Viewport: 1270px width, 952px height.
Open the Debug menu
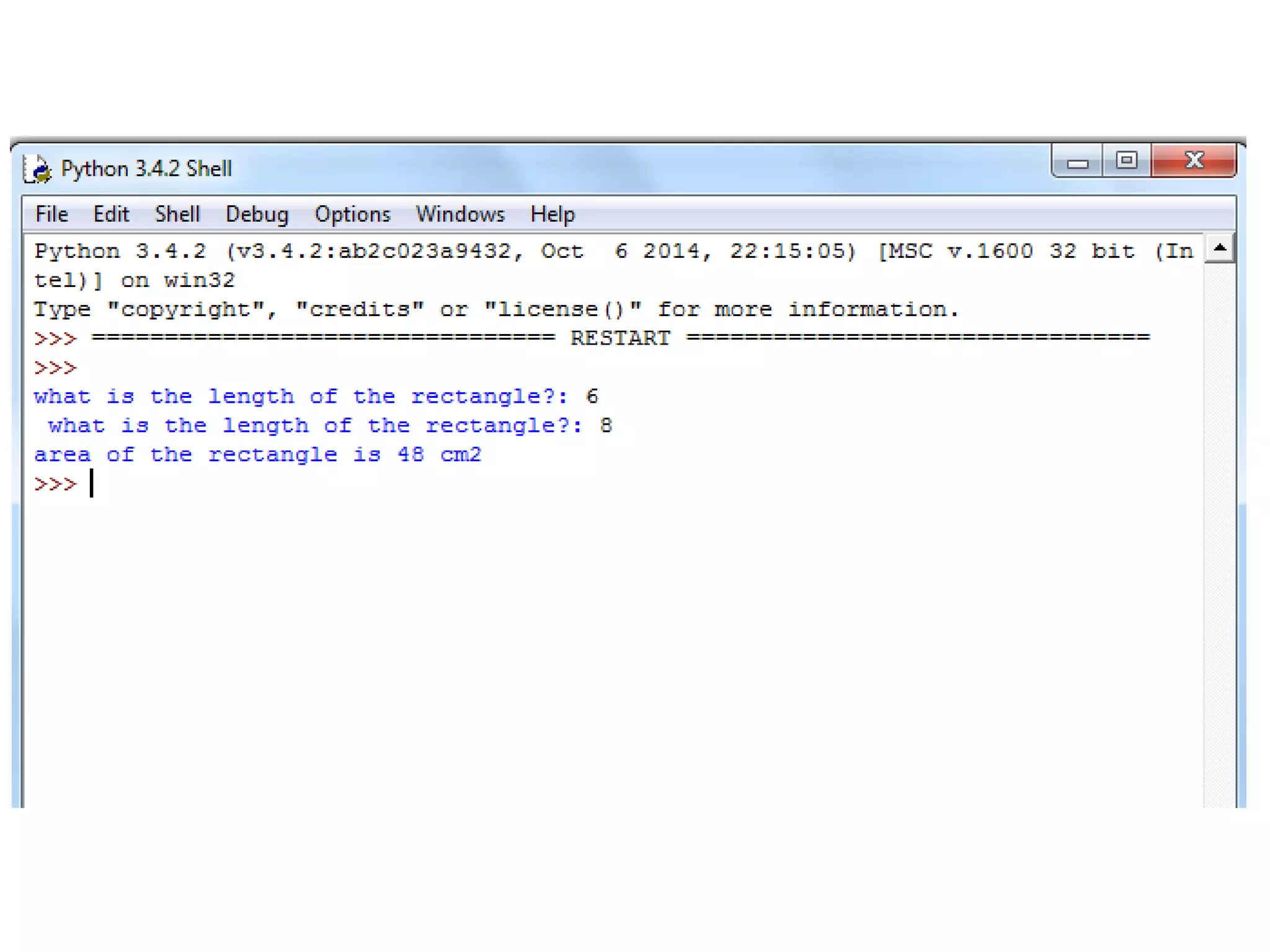pos(257,214)
